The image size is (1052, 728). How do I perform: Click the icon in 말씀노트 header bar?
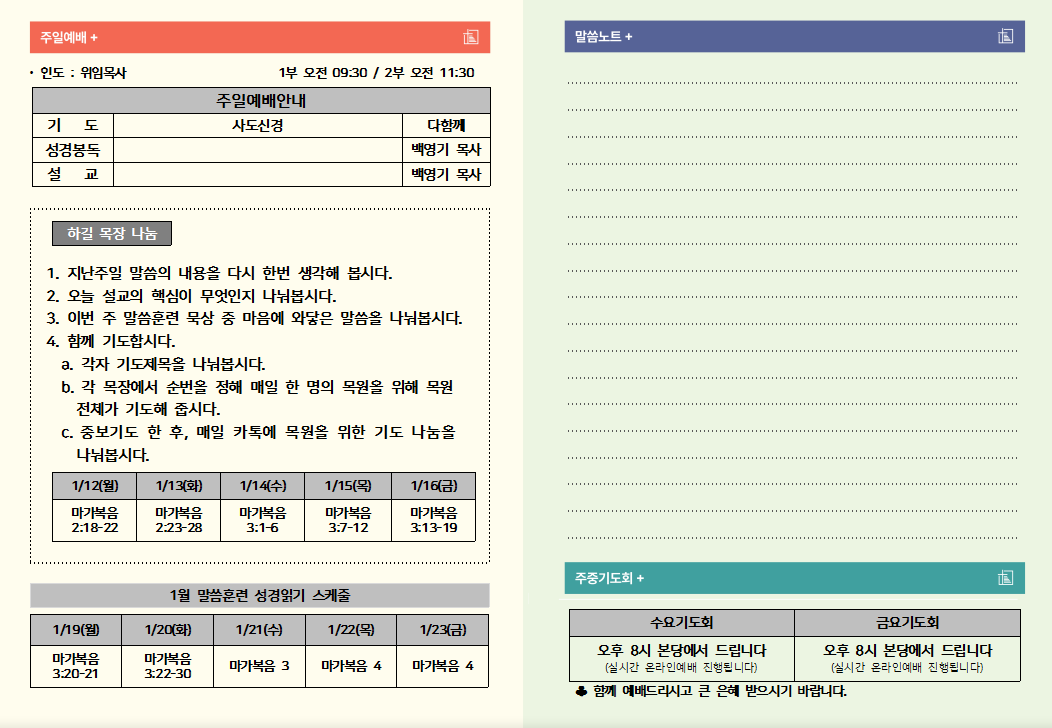[1005, 37]
